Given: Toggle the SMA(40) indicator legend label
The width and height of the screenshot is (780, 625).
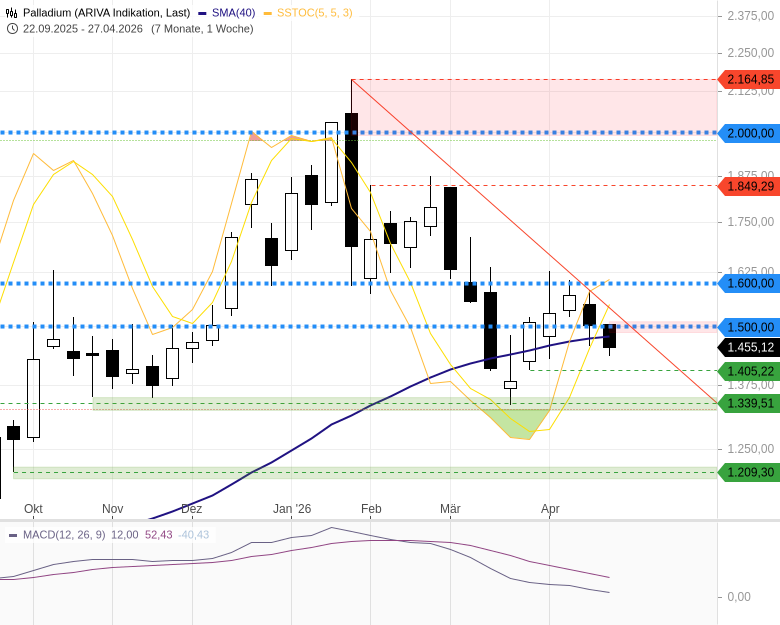Looking at the screenshot, I should [233, 13].
